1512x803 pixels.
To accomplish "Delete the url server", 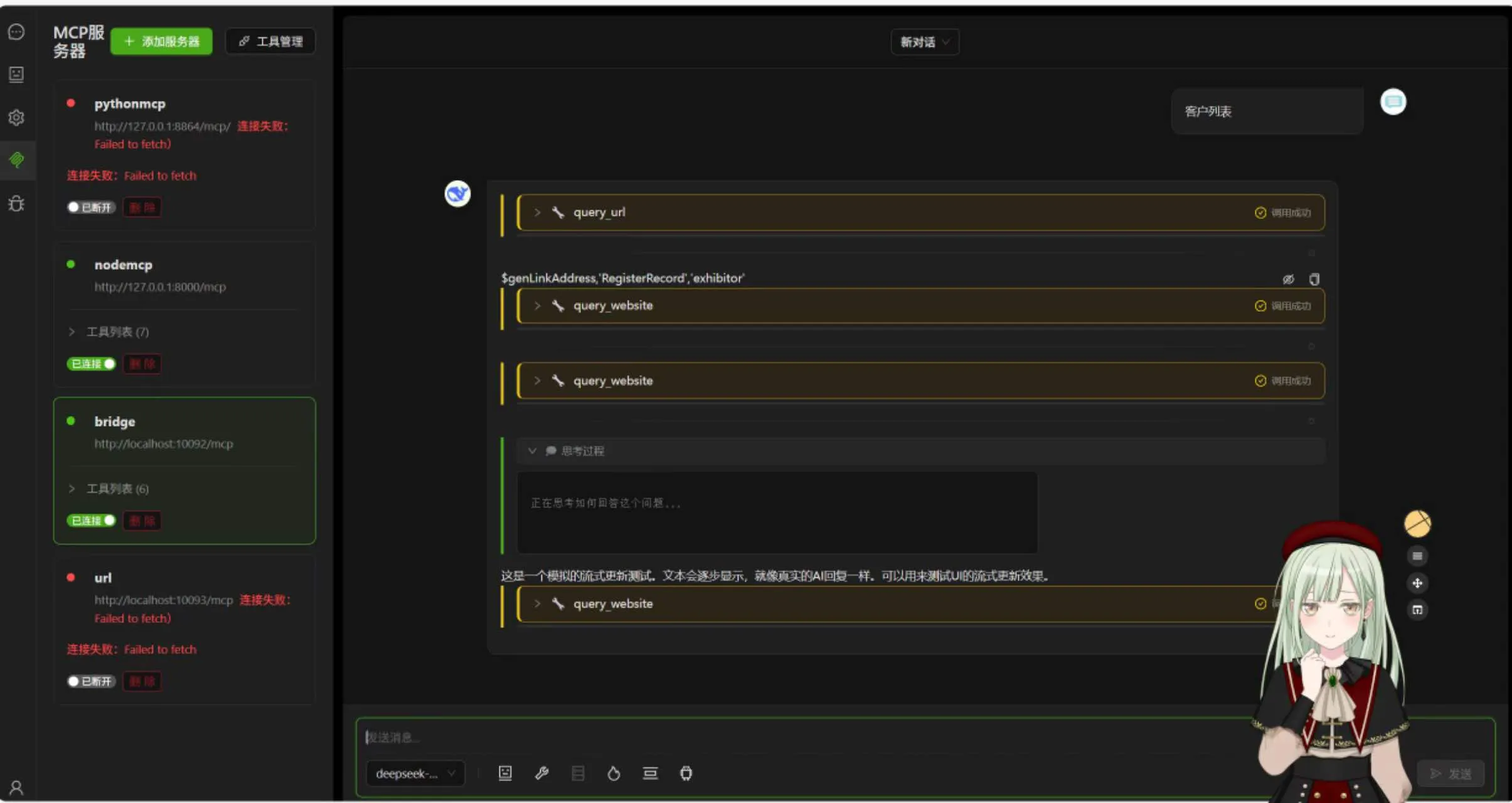I will pos(142,681).
